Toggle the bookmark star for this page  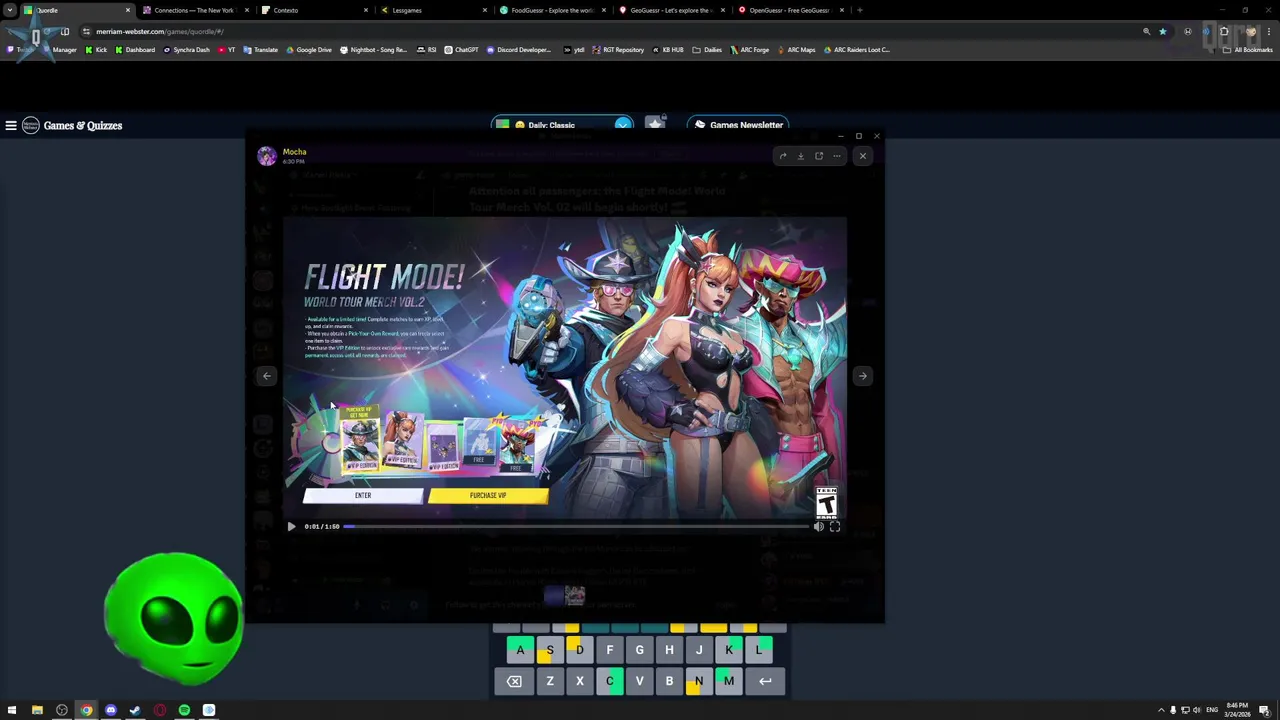pos(1162,31)
